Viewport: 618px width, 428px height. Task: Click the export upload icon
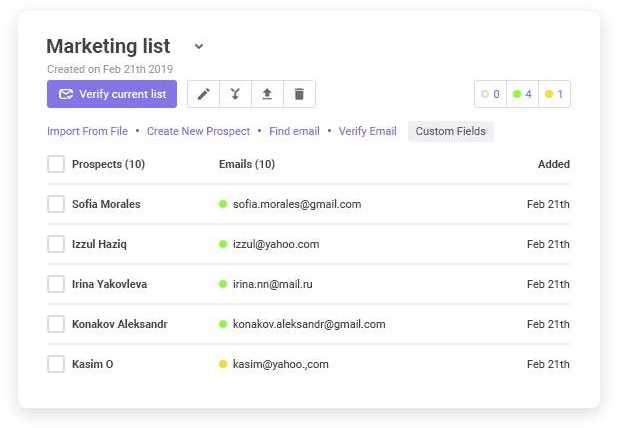coord(267,94)
